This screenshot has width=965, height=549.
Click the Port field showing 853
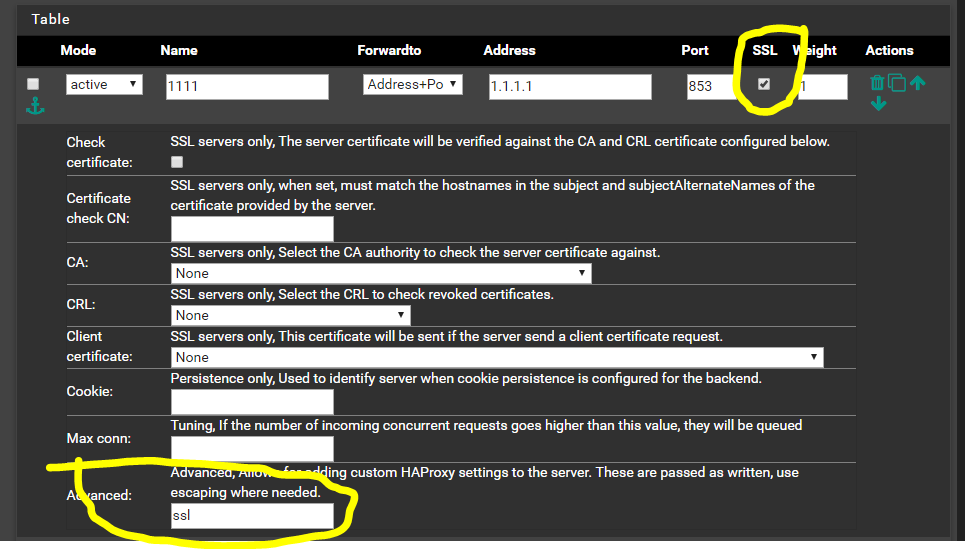[712, 87]
